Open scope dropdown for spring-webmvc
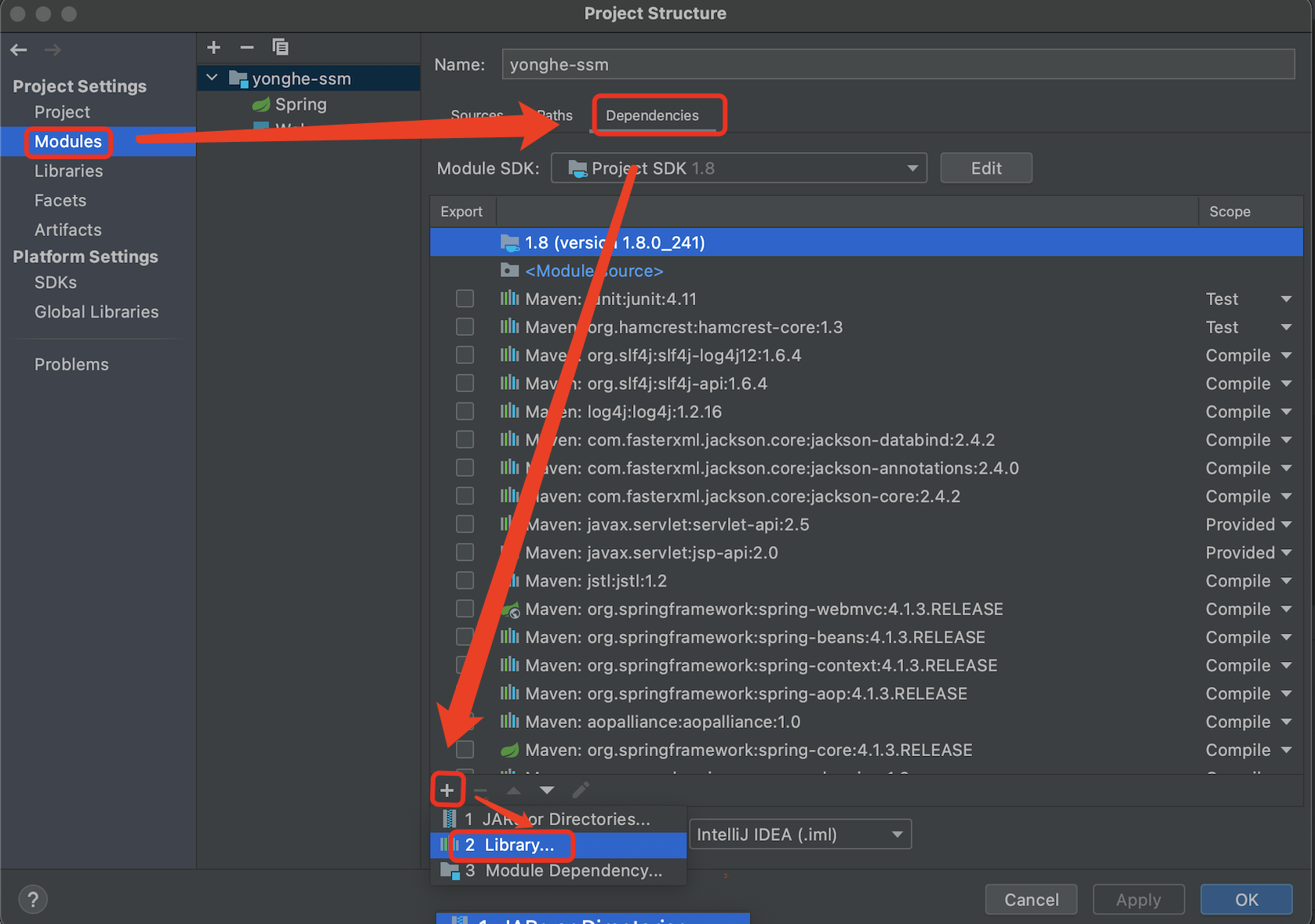Image resolution: width=1315 pixels, height=924 pixels. pos(1287,609)
